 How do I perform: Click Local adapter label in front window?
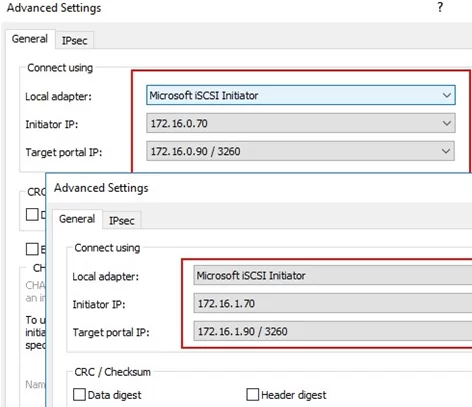click(105, 277)
